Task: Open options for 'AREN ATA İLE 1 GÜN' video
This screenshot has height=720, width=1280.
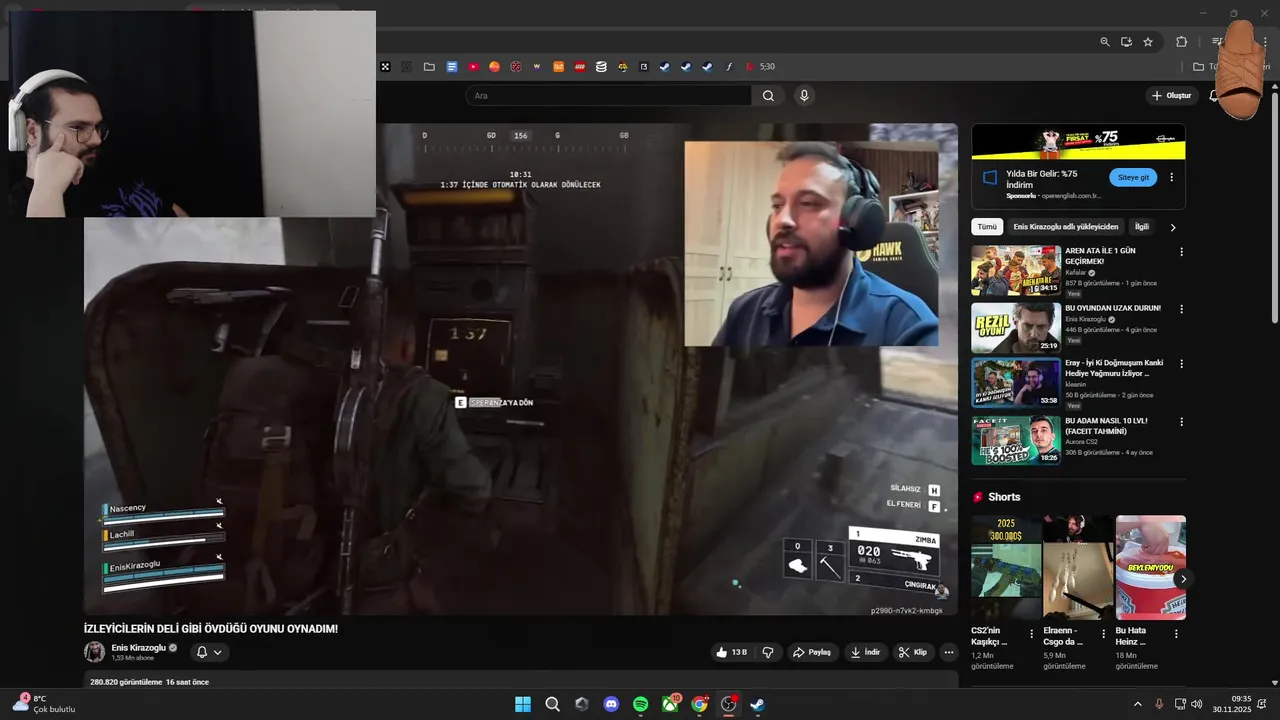Action: tap(1181, 252)
